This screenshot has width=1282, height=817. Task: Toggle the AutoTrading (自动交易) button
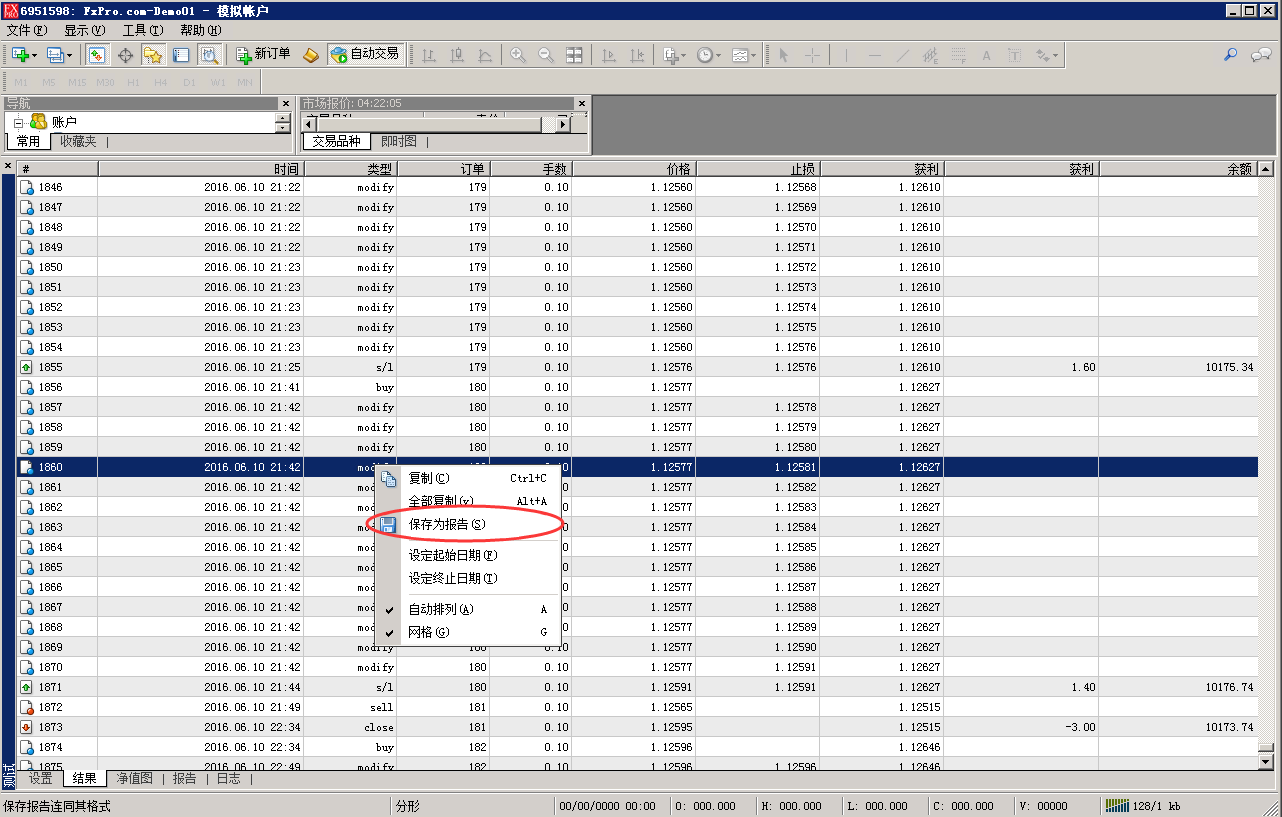(x=364, y=54)
